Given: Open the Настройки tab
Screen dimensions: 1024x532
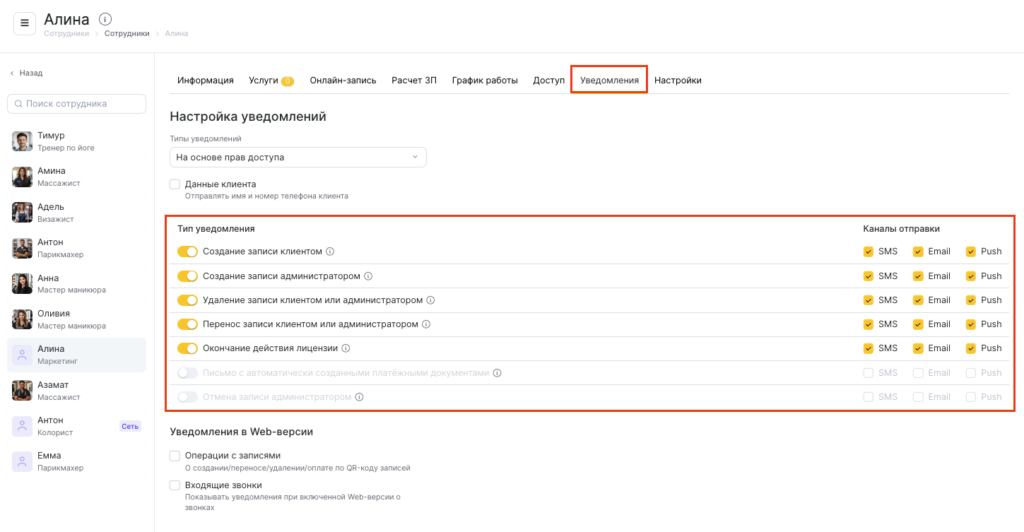Looking at the screenshot, I should coord(678,80).
